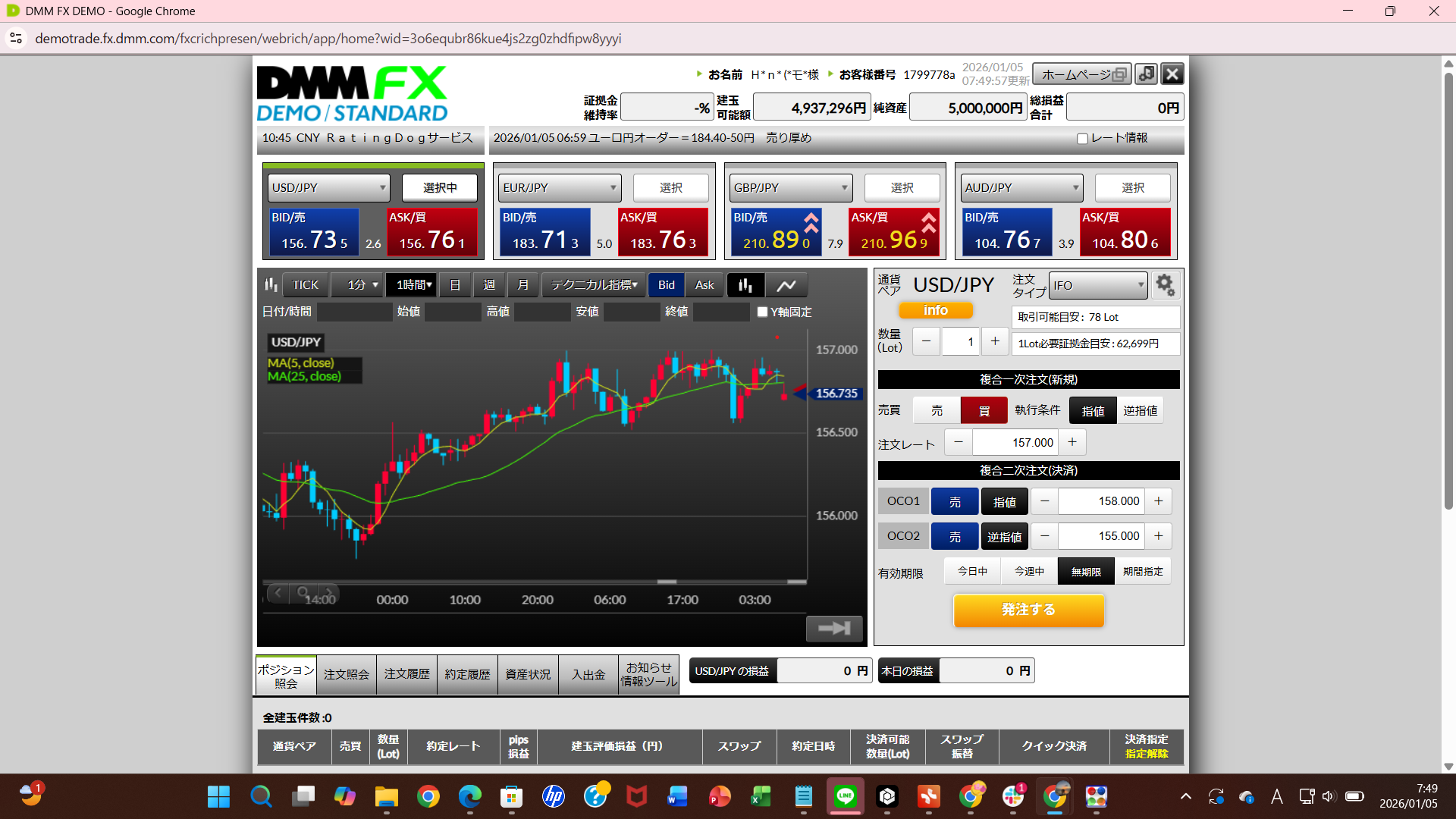Open HP app from taskbar
The width and height of the screenshot is (1456, 819).
pos(554,796)
